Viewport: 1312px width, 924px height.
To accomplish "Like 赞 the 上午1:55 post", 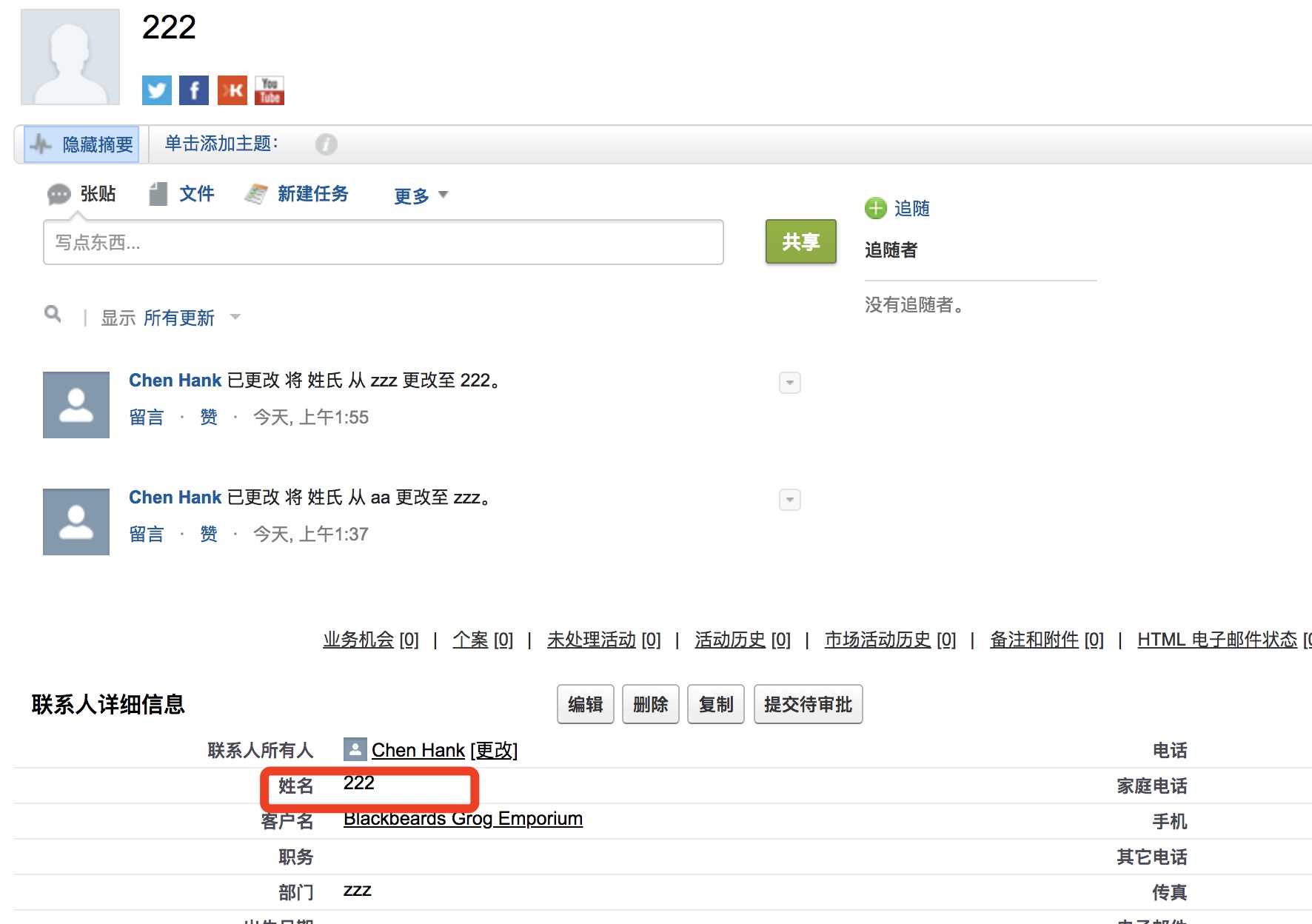I will coord(209,418).
